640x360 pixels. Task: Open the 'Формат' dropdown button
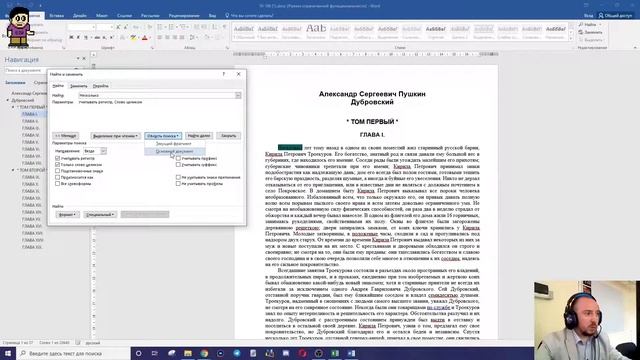click(x=67, y=214)
